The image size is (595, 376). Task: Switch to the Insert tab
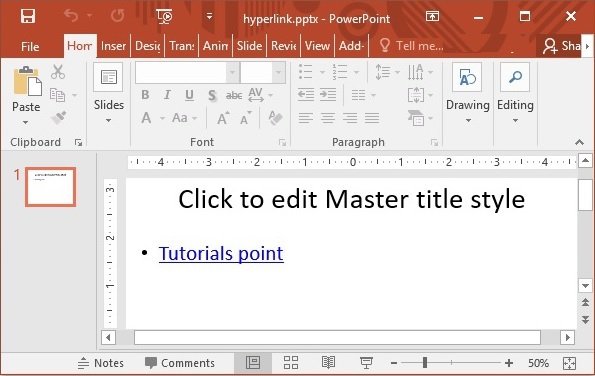tap(113, 46)
